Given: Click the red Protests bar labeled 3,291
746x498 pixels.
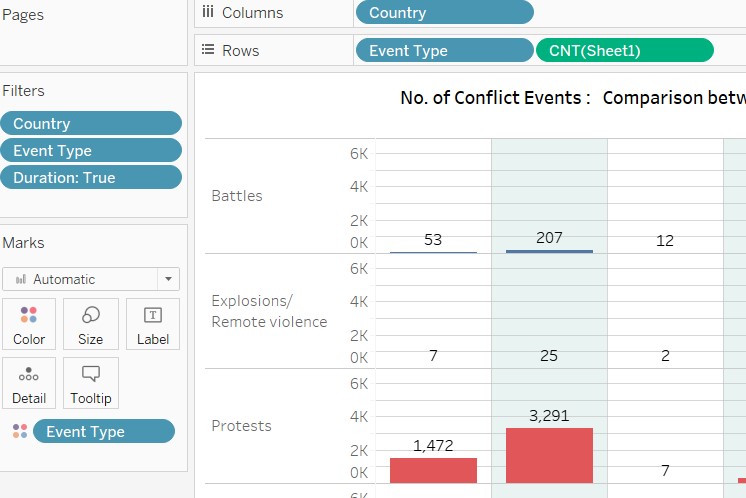Looking at the screenshot, I should click(549, 456).
